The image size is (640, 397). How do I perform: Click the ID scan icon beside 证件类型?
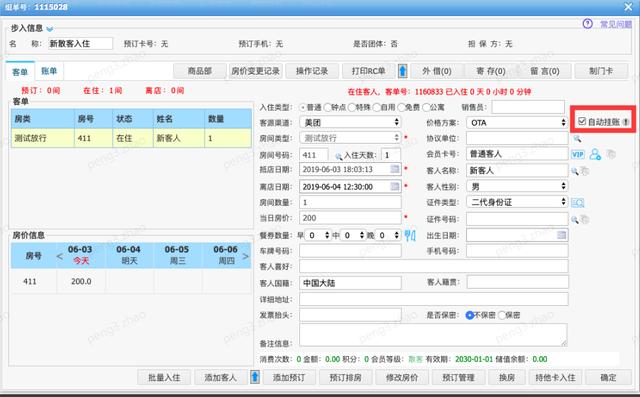(578, 202)
